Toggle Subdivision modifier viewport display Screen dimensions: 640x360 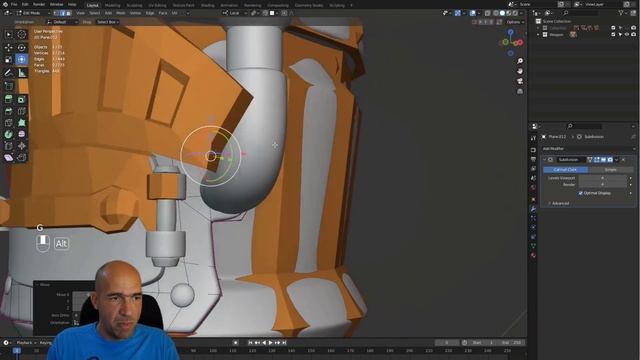[603, 160]
